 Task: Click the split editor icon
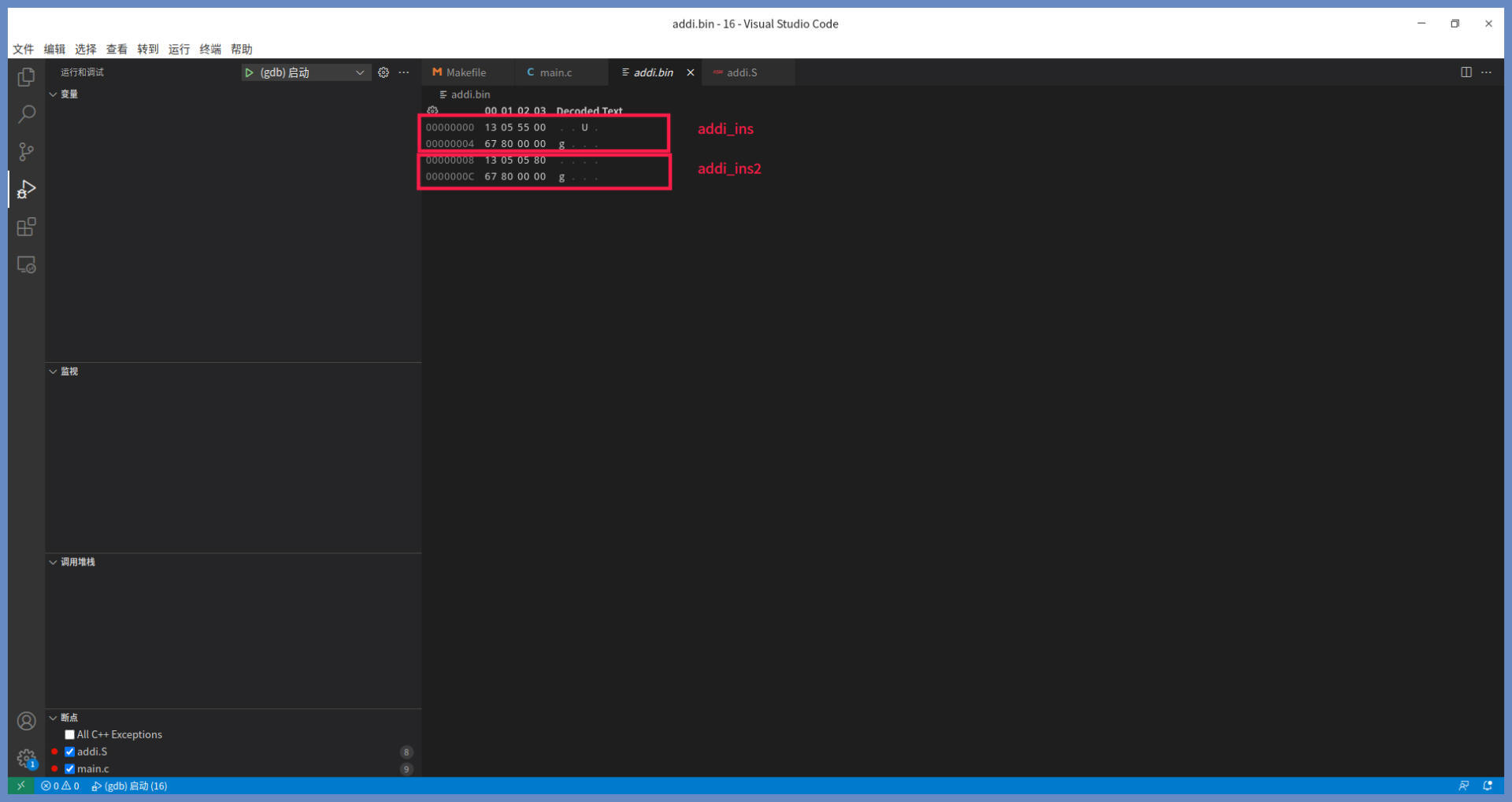tap(1466, 72)
